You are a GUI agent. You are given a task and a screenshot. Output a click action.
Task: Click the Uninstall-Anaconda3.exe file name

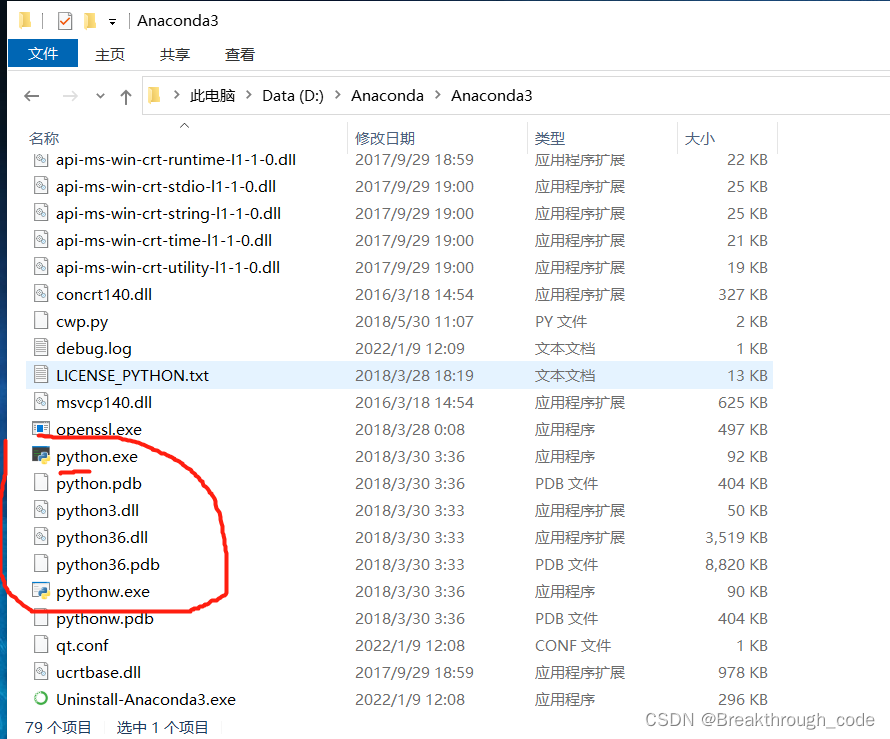click(146, 700)
